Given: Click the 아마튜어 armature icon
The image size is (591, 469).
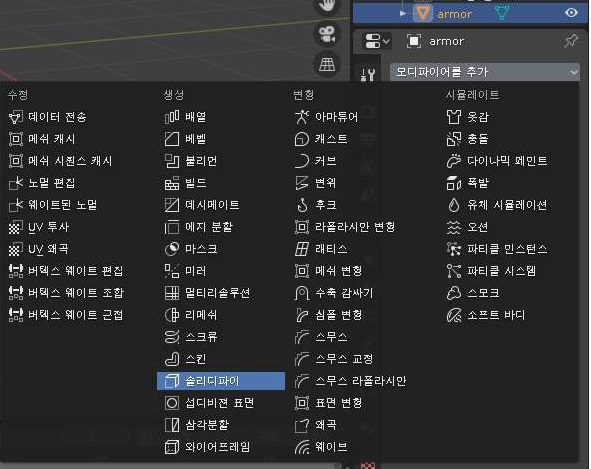Looking at the screenshot, I should click(x=302, y=117).
